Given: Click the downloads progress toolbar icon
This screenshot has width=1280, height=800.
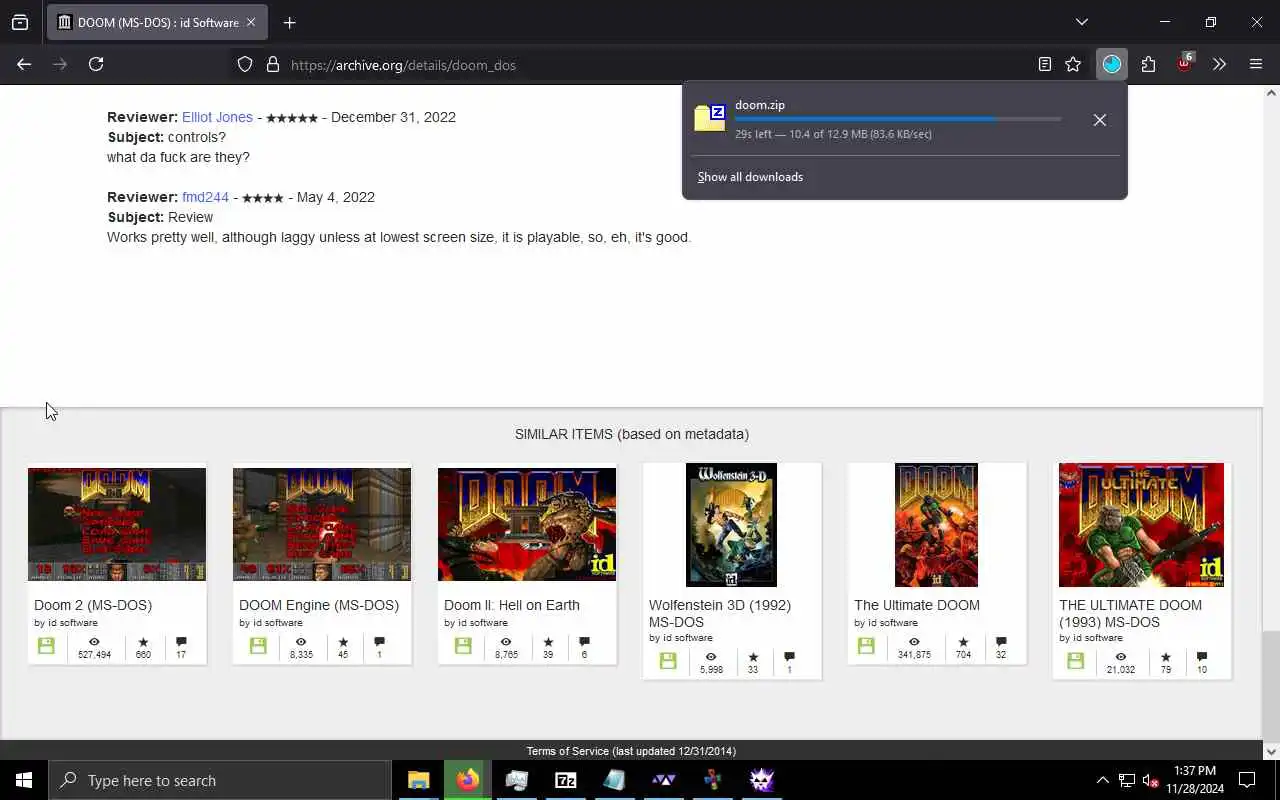Looking at the screenshot, I should pos(1112,64).
